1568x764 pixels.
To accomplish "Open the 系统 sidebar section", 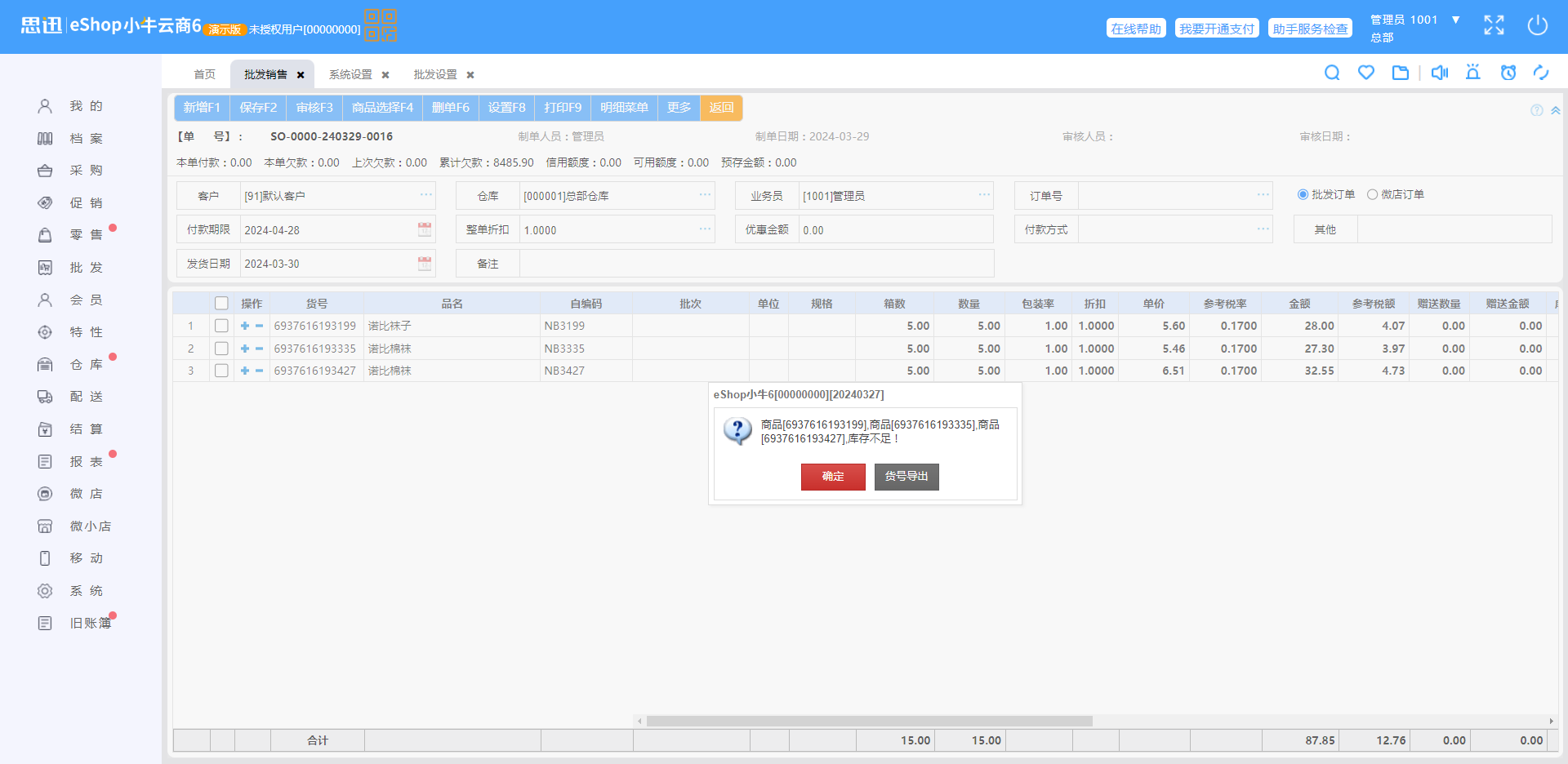I will point(70,591).
